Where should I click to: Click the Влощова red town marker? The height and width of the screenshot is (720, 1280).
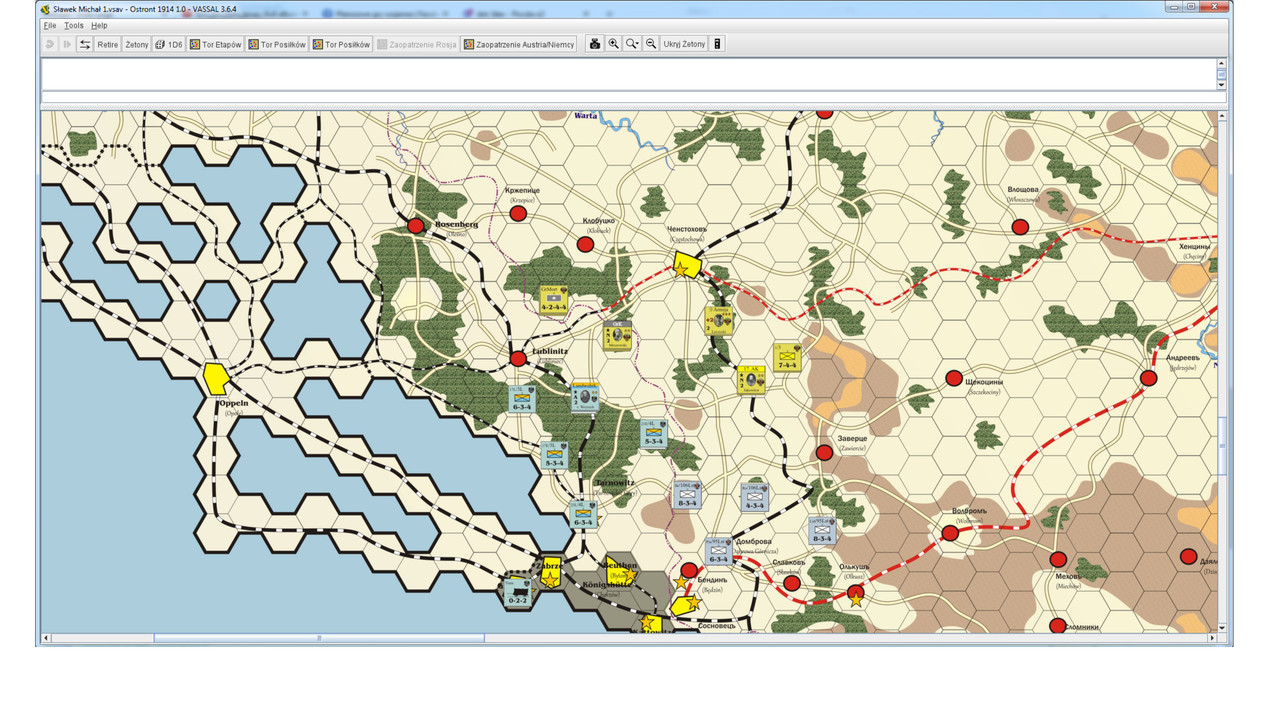tap(1020, 227)
